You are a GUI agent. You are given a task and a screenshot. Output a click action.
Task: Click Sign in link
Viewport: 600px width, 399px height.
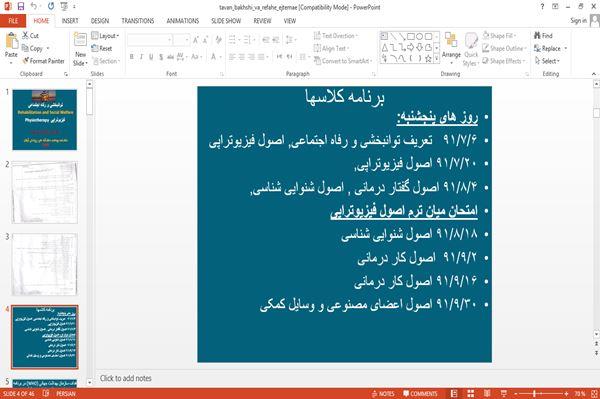click(x=578, y=21)
